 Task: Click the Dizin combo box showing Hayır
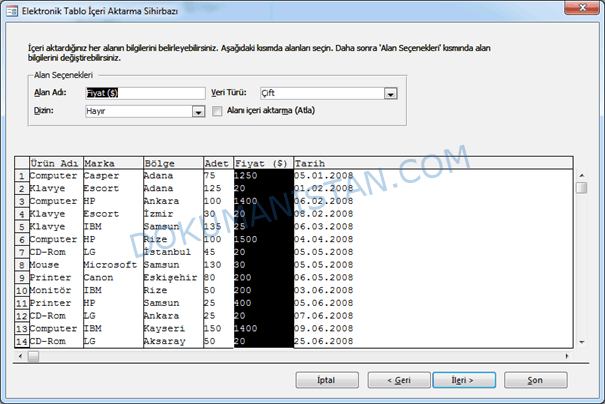[145, 112]
